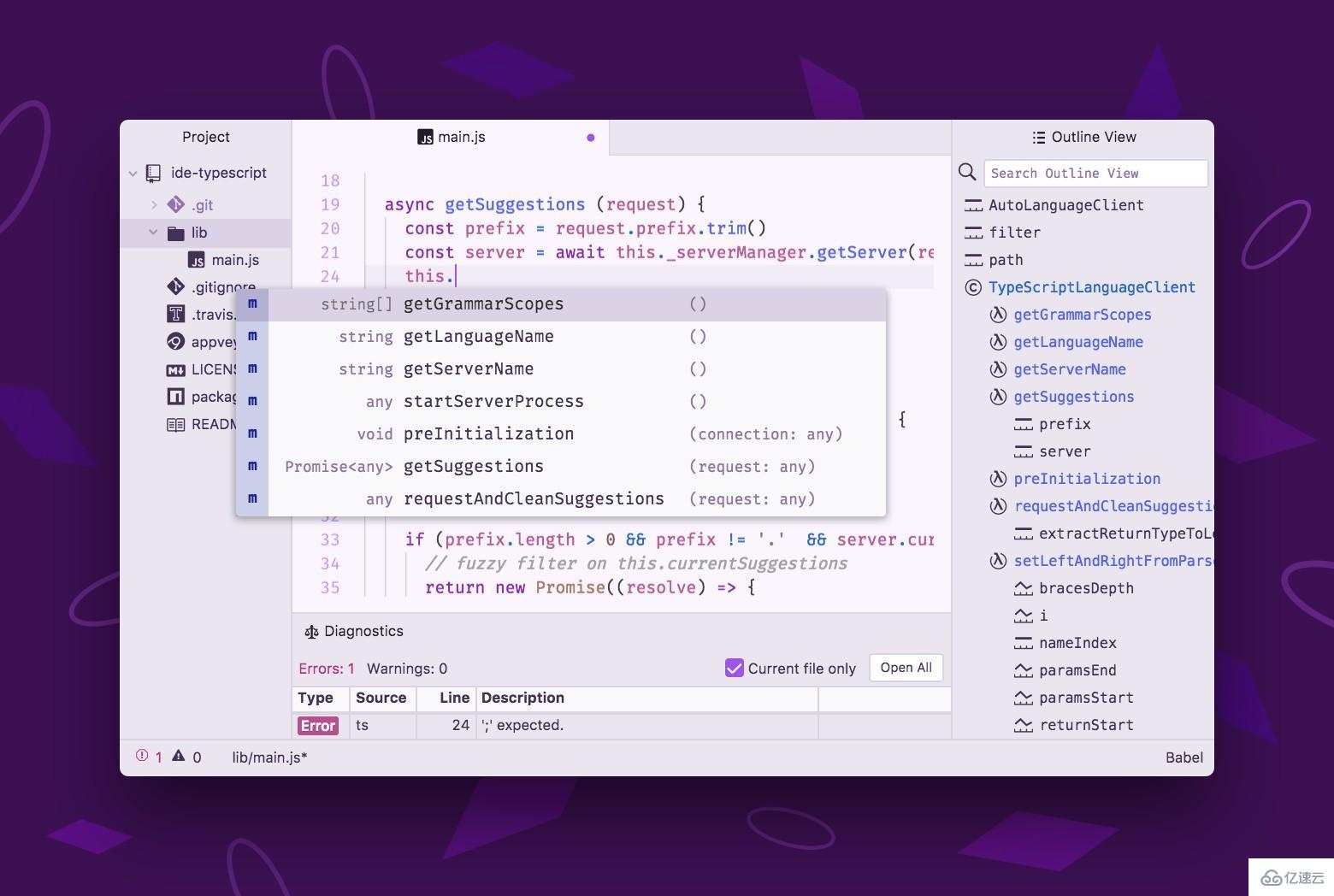Screen dimensions: 1334x896
Task: Select outline entry paramsEnd
Action: pos(1077,670)
